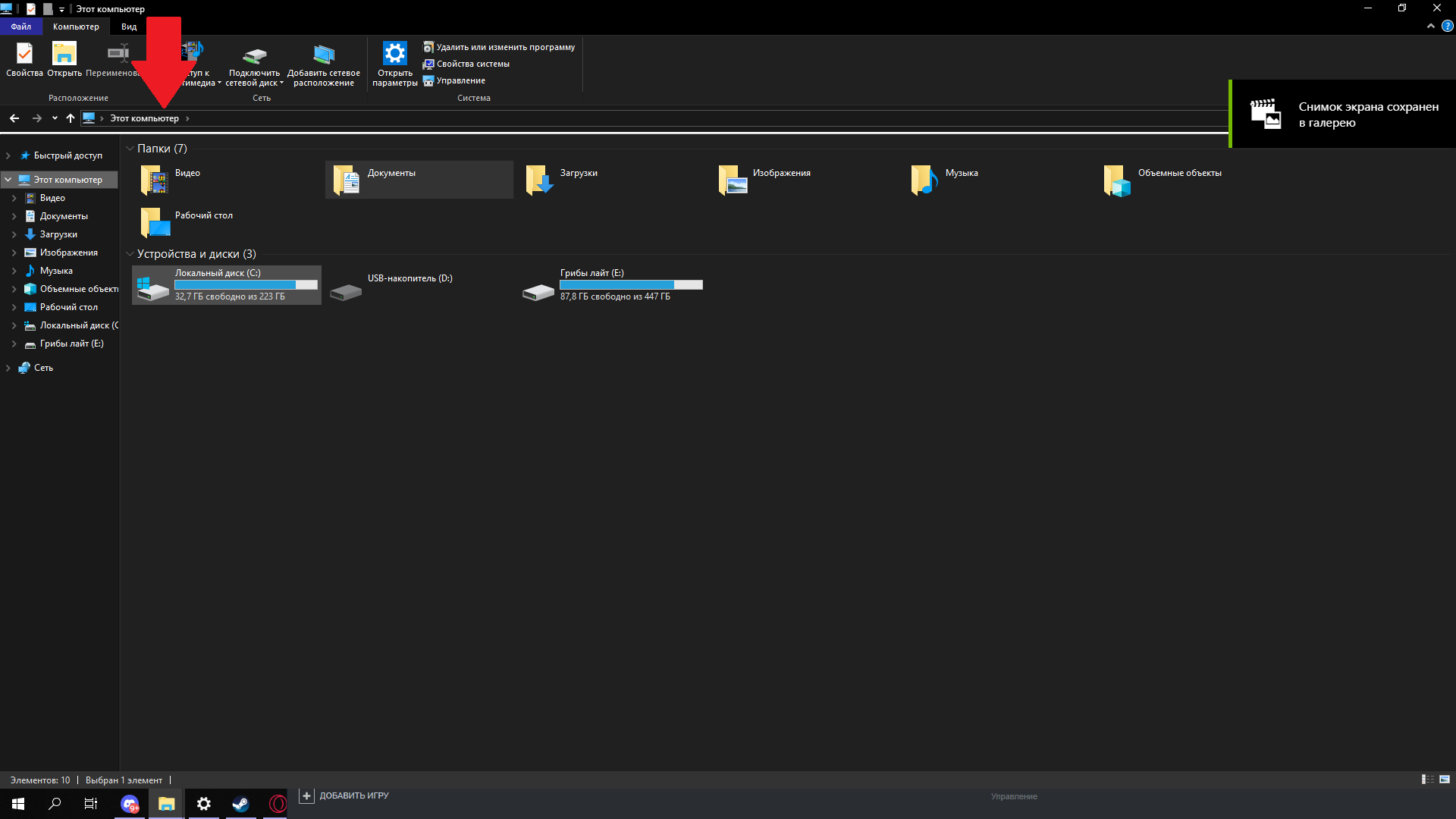Click Map network drive (Подключить сетевой диск) icon
Viewport: 1456px width, 819px height.
click(x=254, y=56)
